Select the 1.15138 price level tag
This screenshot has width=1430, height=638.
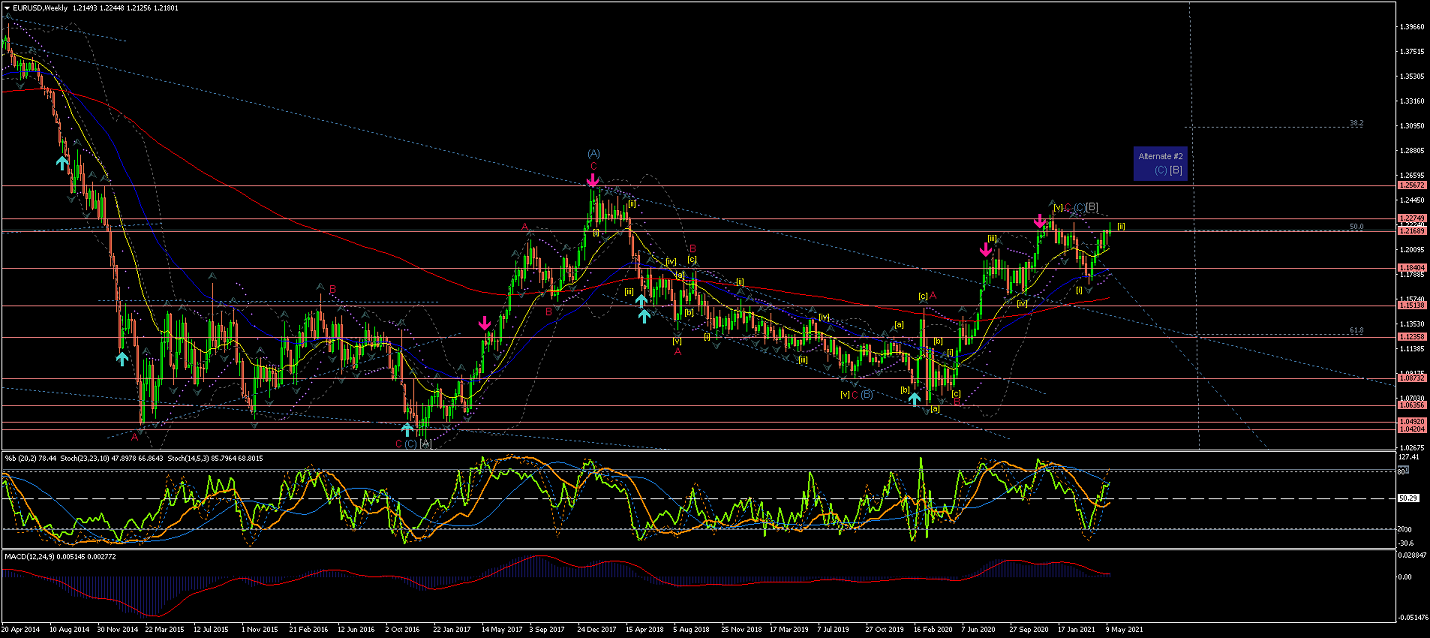point(1410,306)
